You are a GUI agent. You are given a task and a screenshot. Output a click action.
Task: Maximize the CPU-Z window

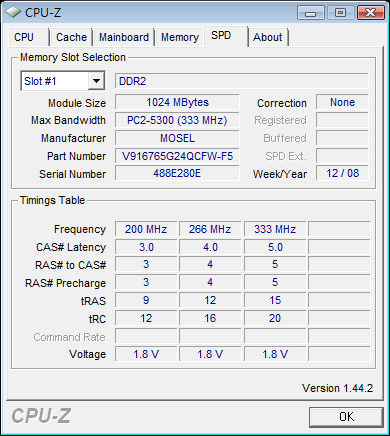click(x=340, y=13)
